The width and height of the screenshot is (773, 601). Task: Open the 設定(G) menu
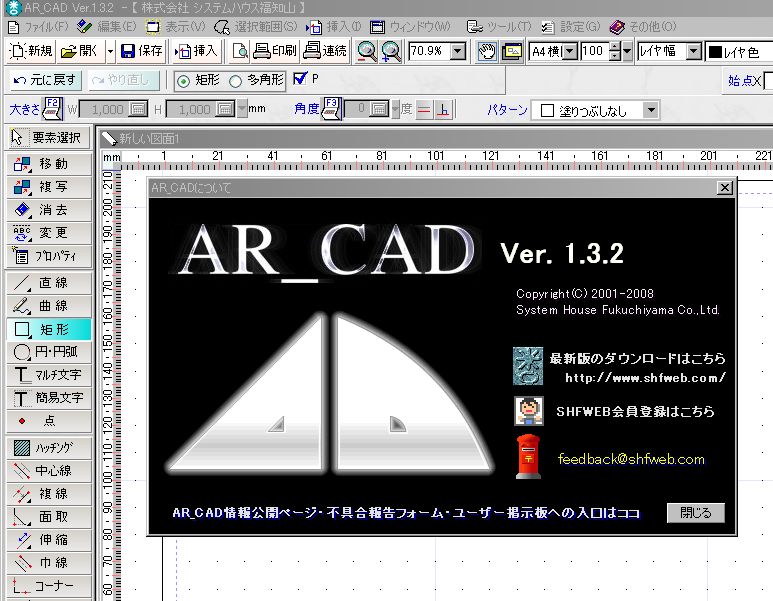[x=571, y=27]
